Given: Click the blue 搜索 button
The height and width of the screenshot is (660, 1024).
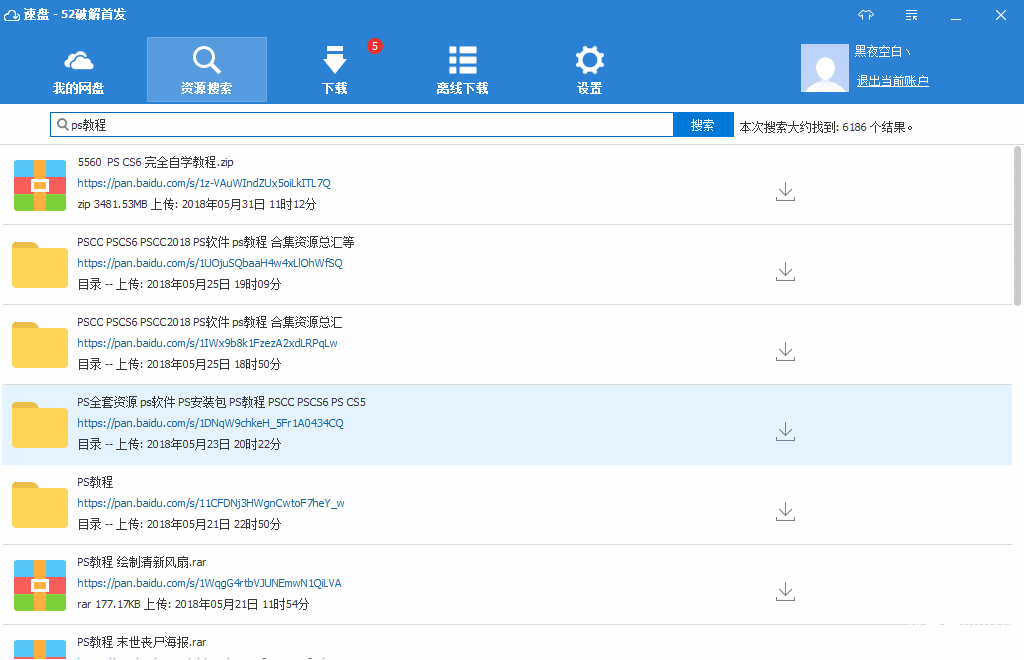Looking at the screenshot, I should click(703, 125).
